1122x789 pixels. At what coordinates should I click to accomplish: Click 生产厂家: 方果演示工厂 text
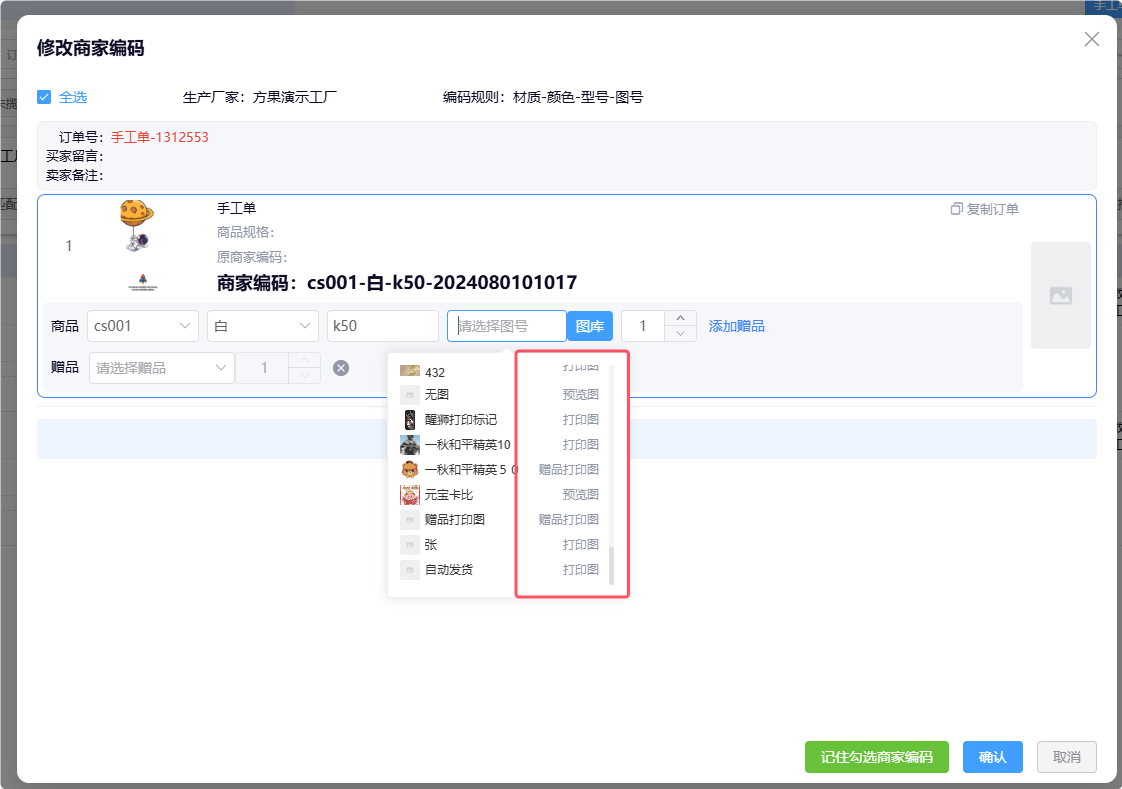[260, 97]
